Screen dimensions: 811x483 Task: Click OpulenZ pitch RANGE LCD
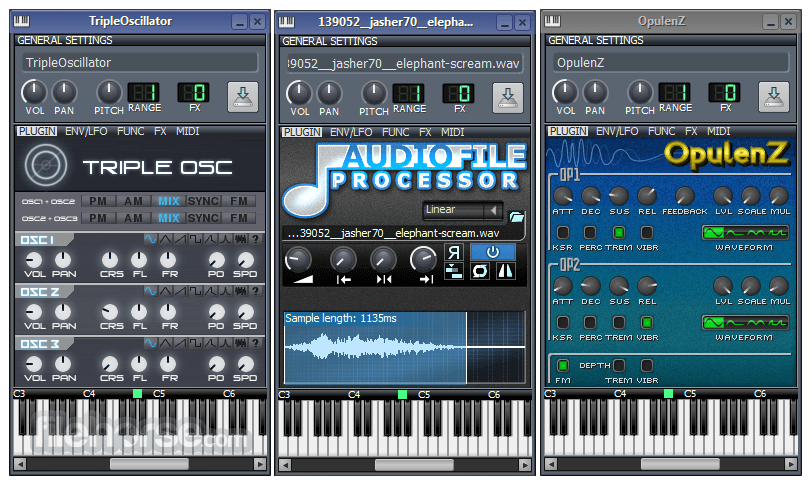point(674,93)
